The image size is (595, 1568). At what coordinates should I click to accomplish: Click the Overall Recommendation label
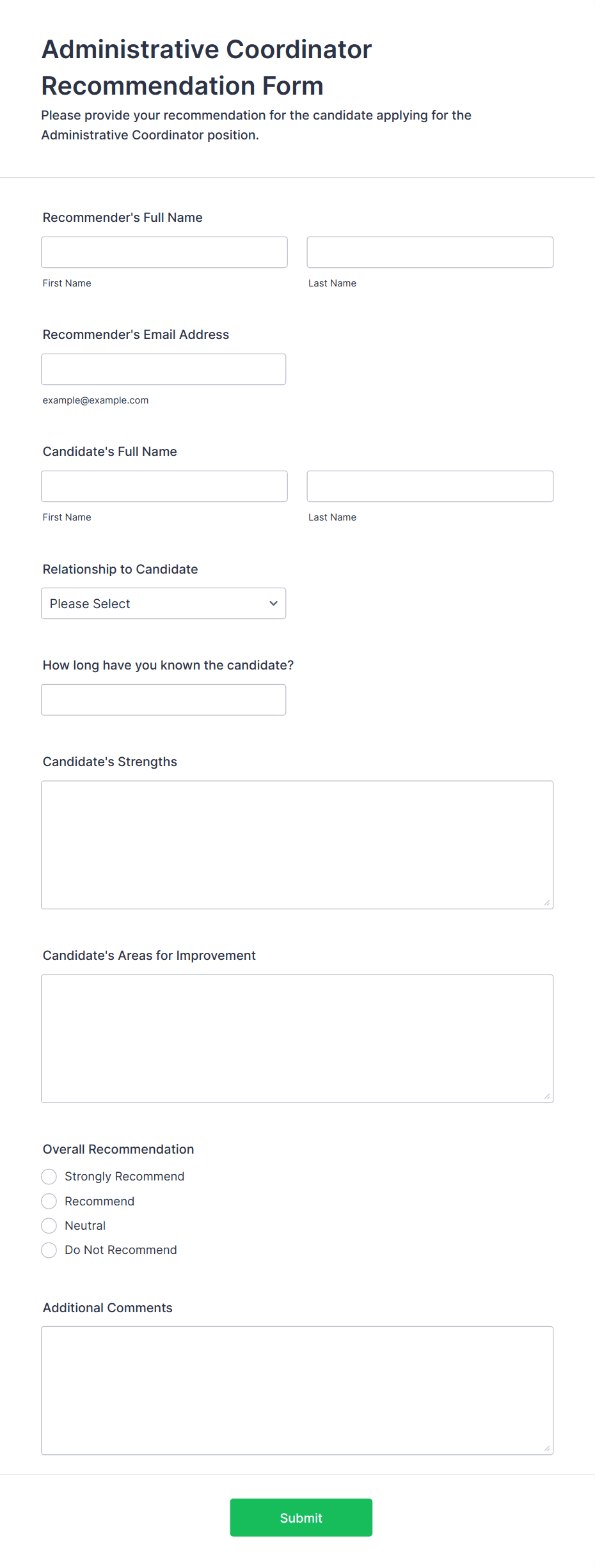[118, 1149]
